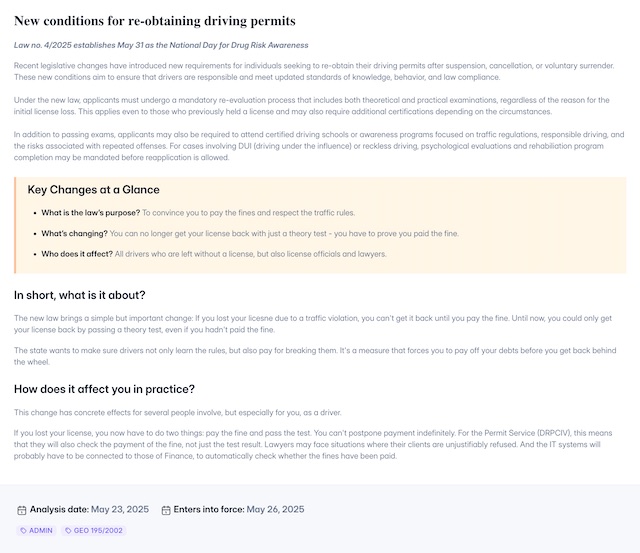Click 'In short, what is it about?' heading
The width and height of the screenshot is (640, 553).
pyautogui.click(x=79, y=295)
